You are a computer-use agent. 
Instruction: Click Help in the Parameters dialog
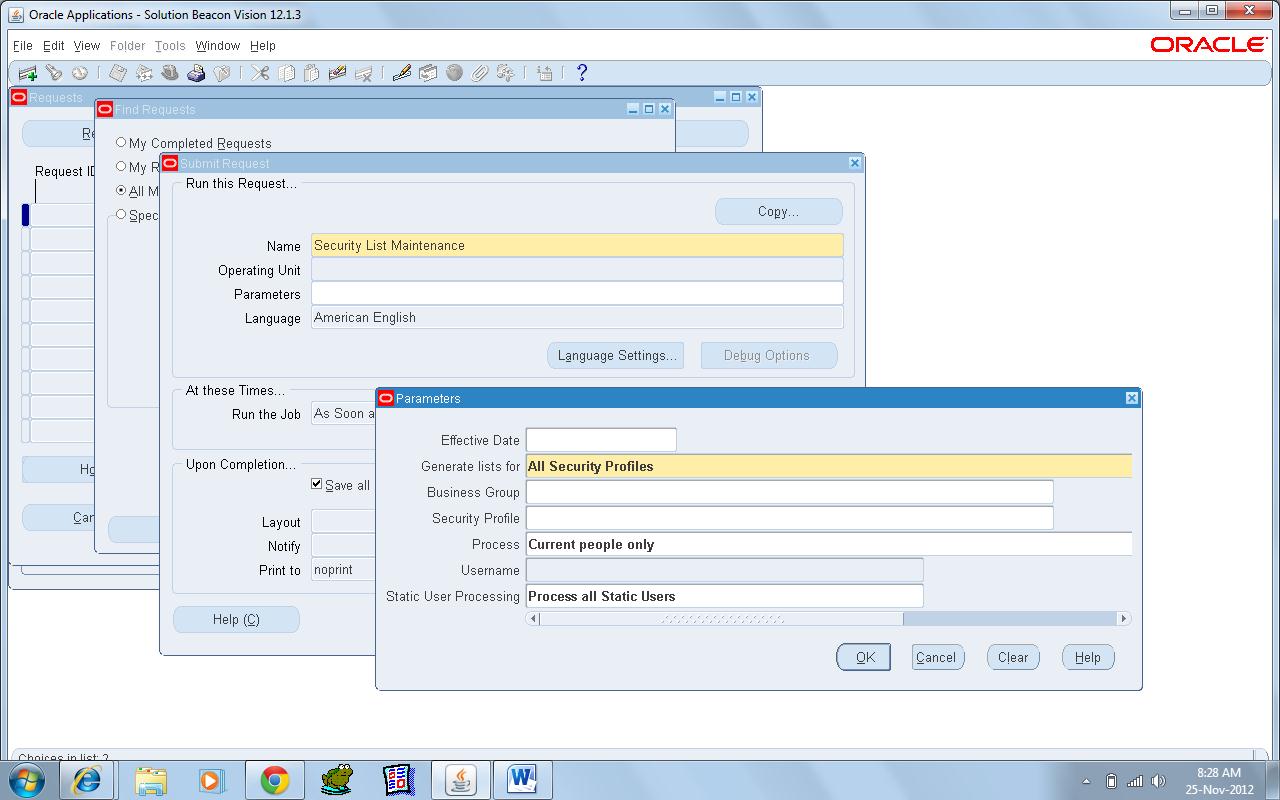click(x=1088, y=657)
